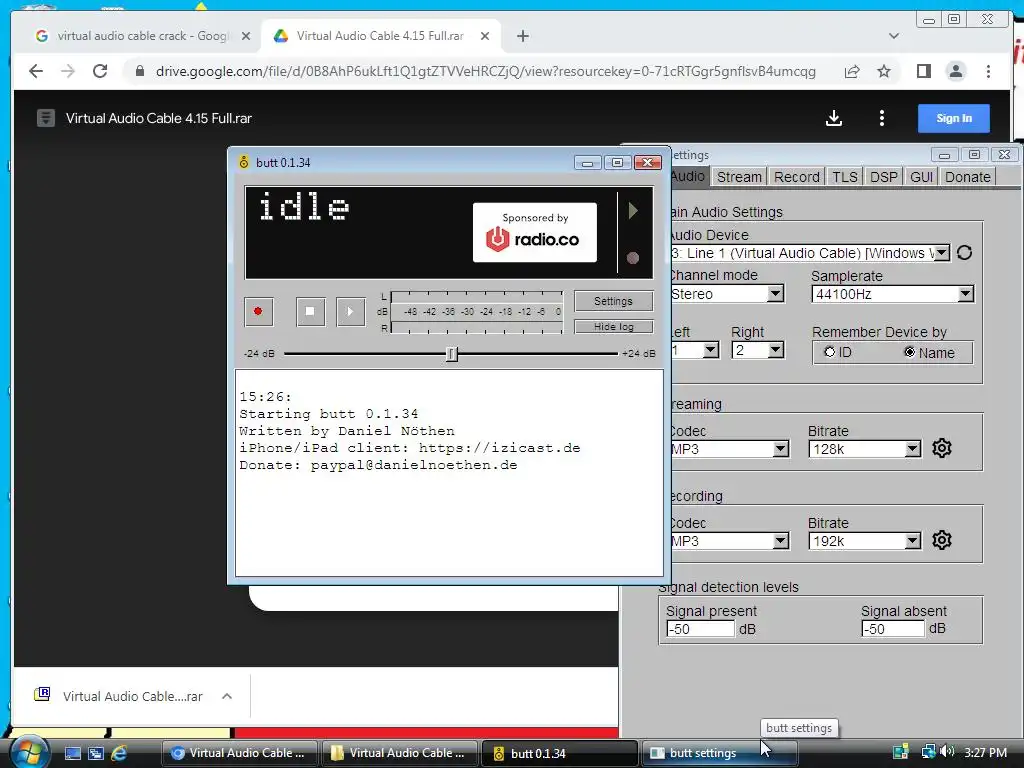
Task: Open the GUI tab in settings
Action: click(x=921, y=177)
